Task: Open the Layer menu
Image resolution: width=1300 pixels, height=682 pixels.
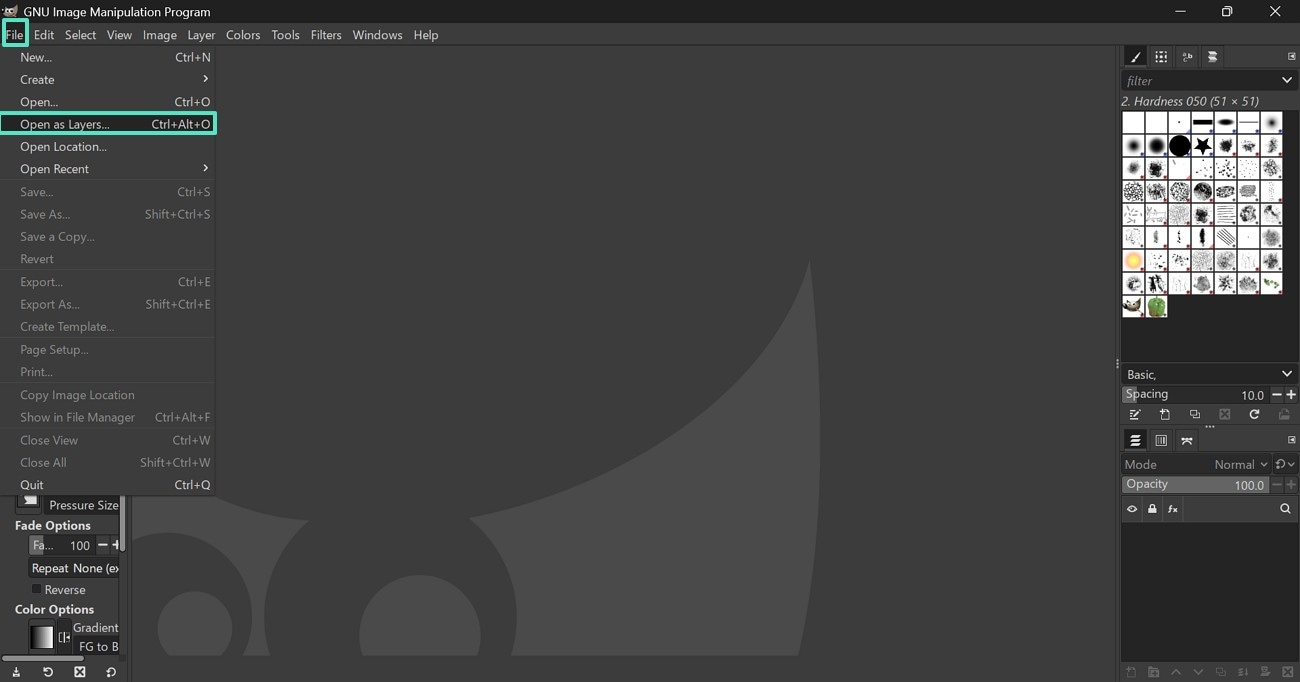Action: [x=201, y=34]
